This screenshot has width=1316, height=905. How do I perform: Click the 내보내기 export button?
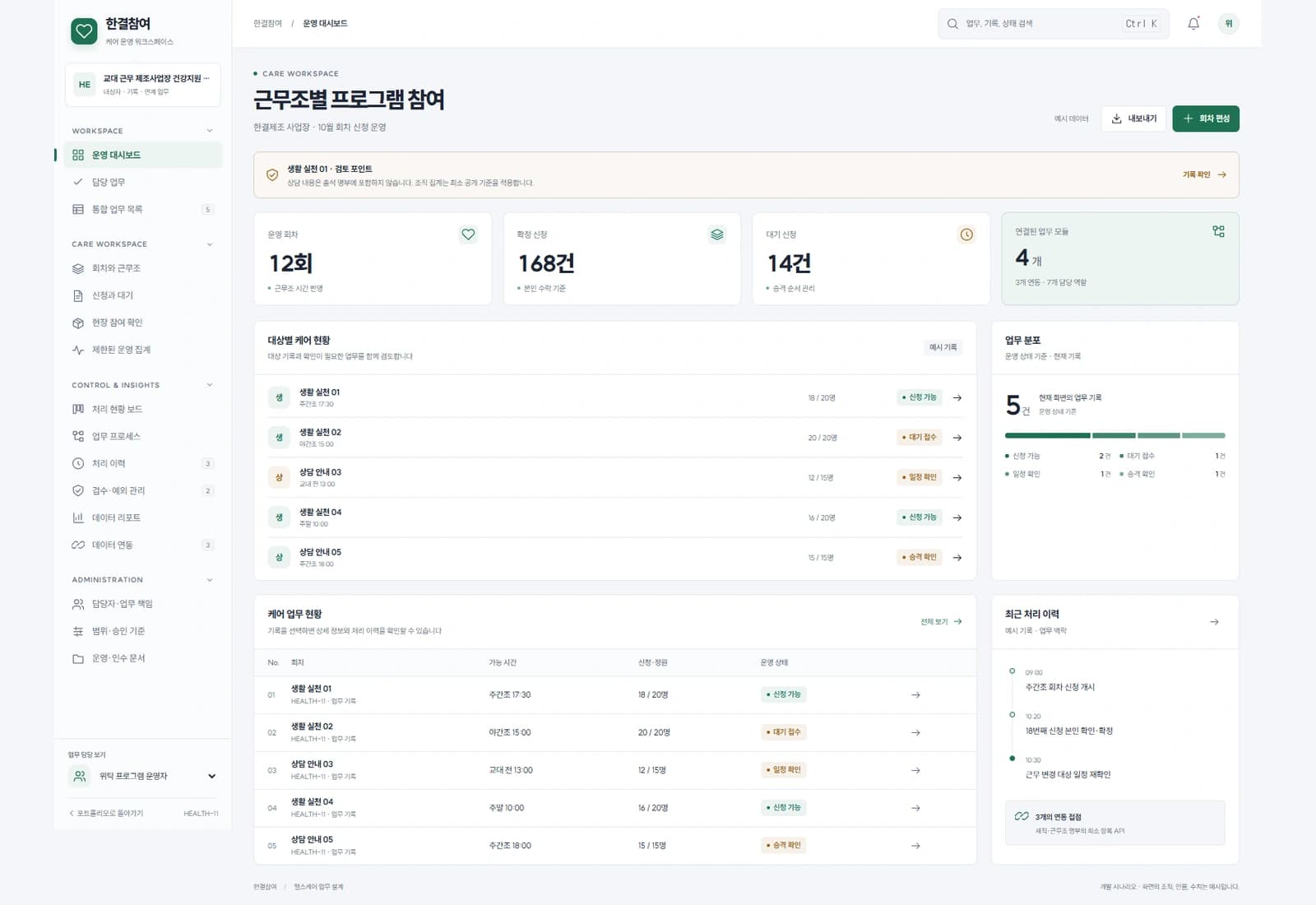click(x=1133, y=118)
